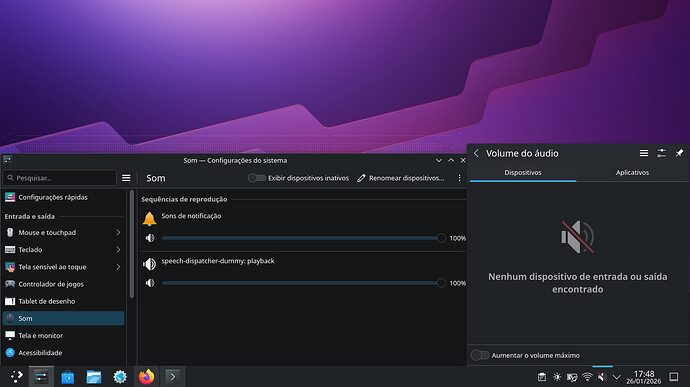Adjust speech-dispatcher-dummy playback volume slider
This screenshot has height=387, width=690.
tap(304, 283)
